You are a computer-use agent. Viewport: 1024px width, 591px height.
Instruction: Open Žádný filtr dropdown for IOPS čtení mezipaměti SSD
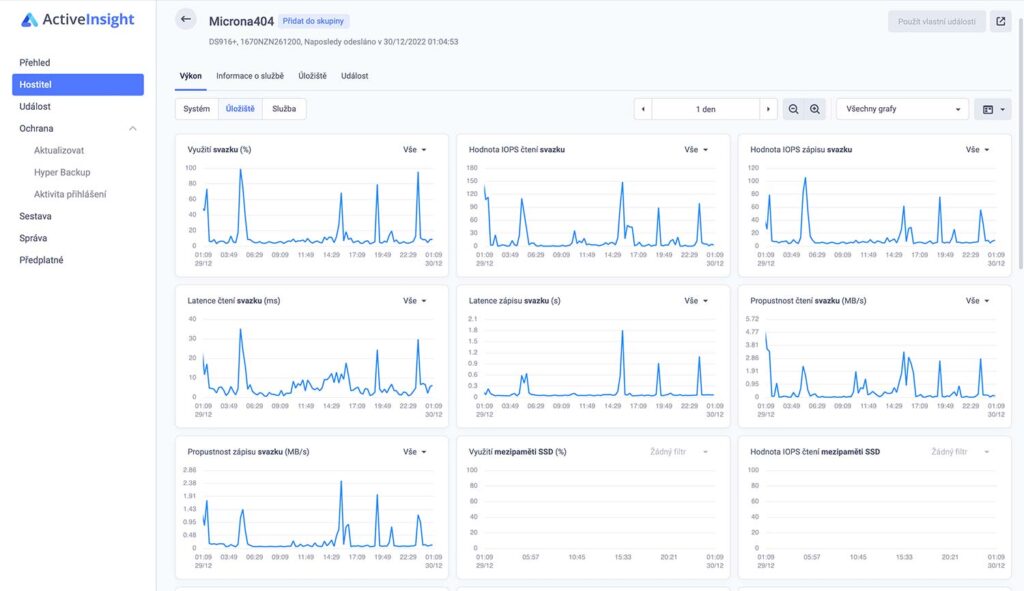(960, 452)
